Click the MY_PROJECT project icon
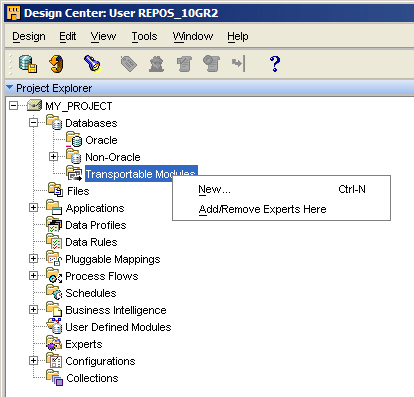 click(x=34, y=106)
